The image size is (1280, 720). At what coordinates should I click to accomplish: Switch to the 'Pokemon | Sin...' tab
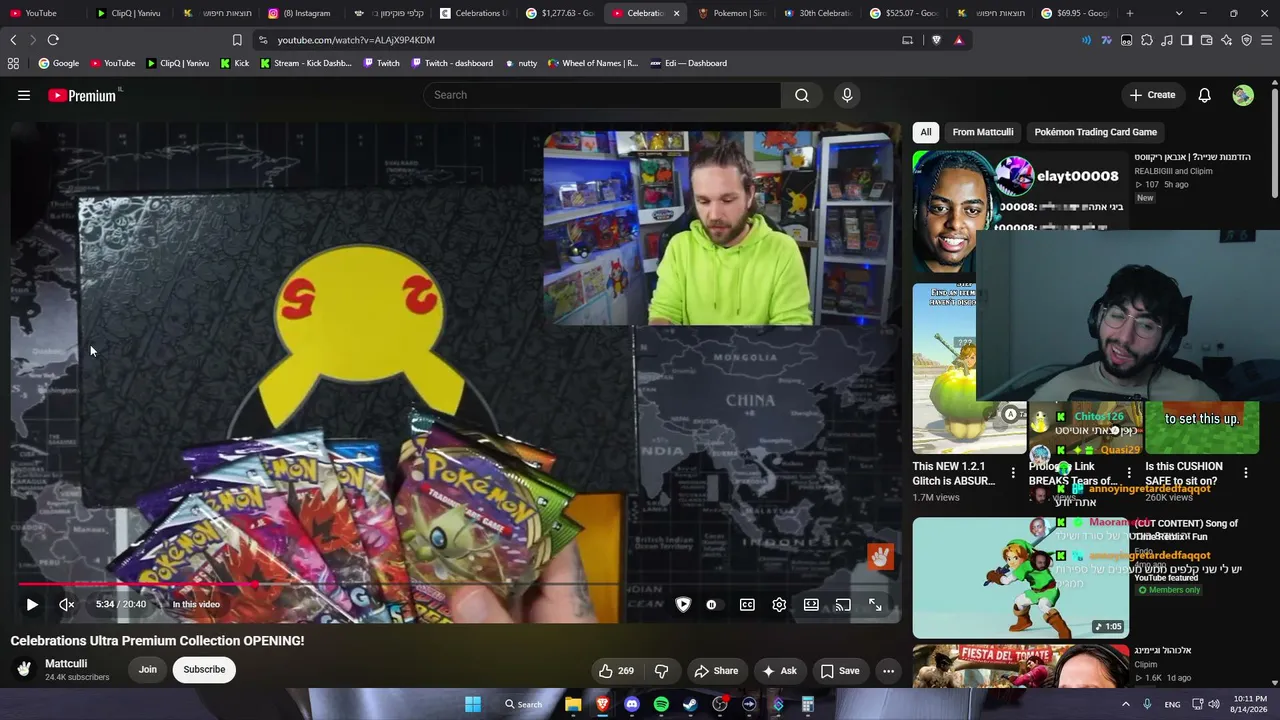pos(733,13)
